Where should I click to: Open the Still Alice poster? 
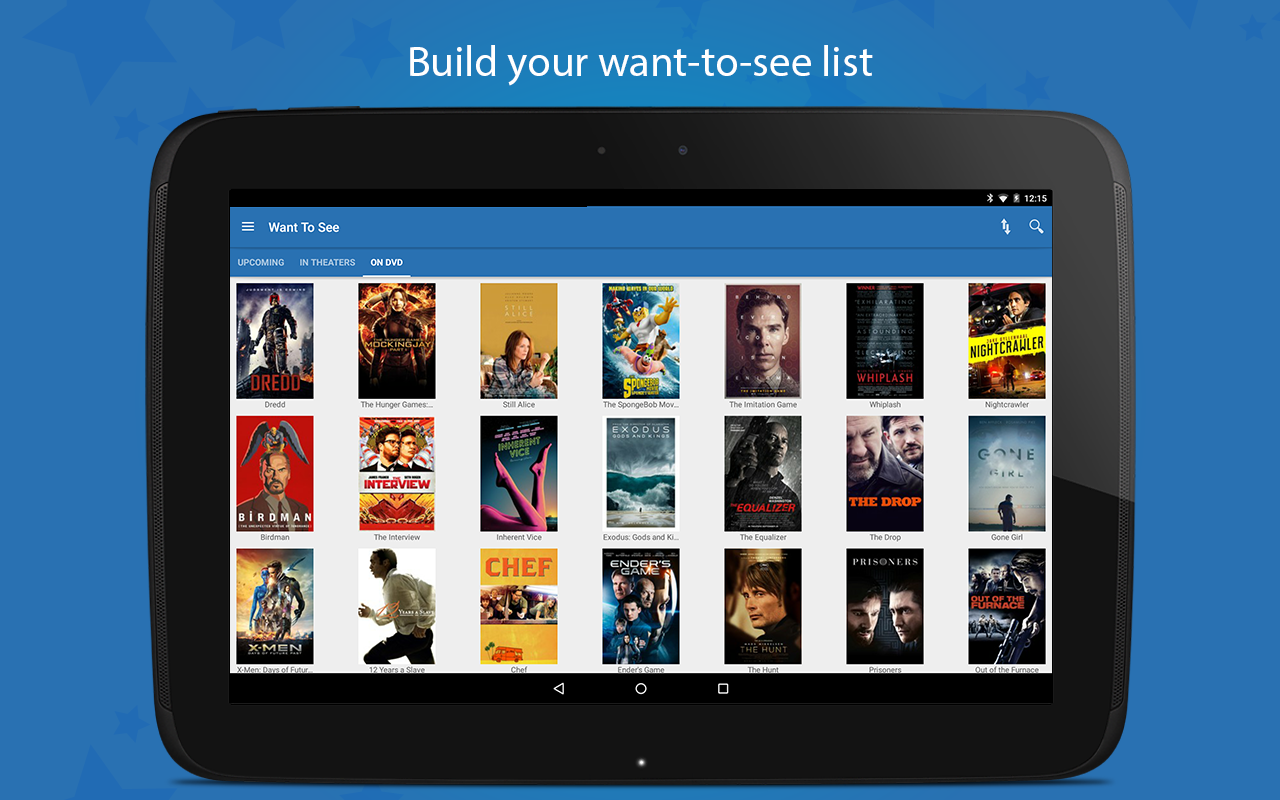coord(519,341)
